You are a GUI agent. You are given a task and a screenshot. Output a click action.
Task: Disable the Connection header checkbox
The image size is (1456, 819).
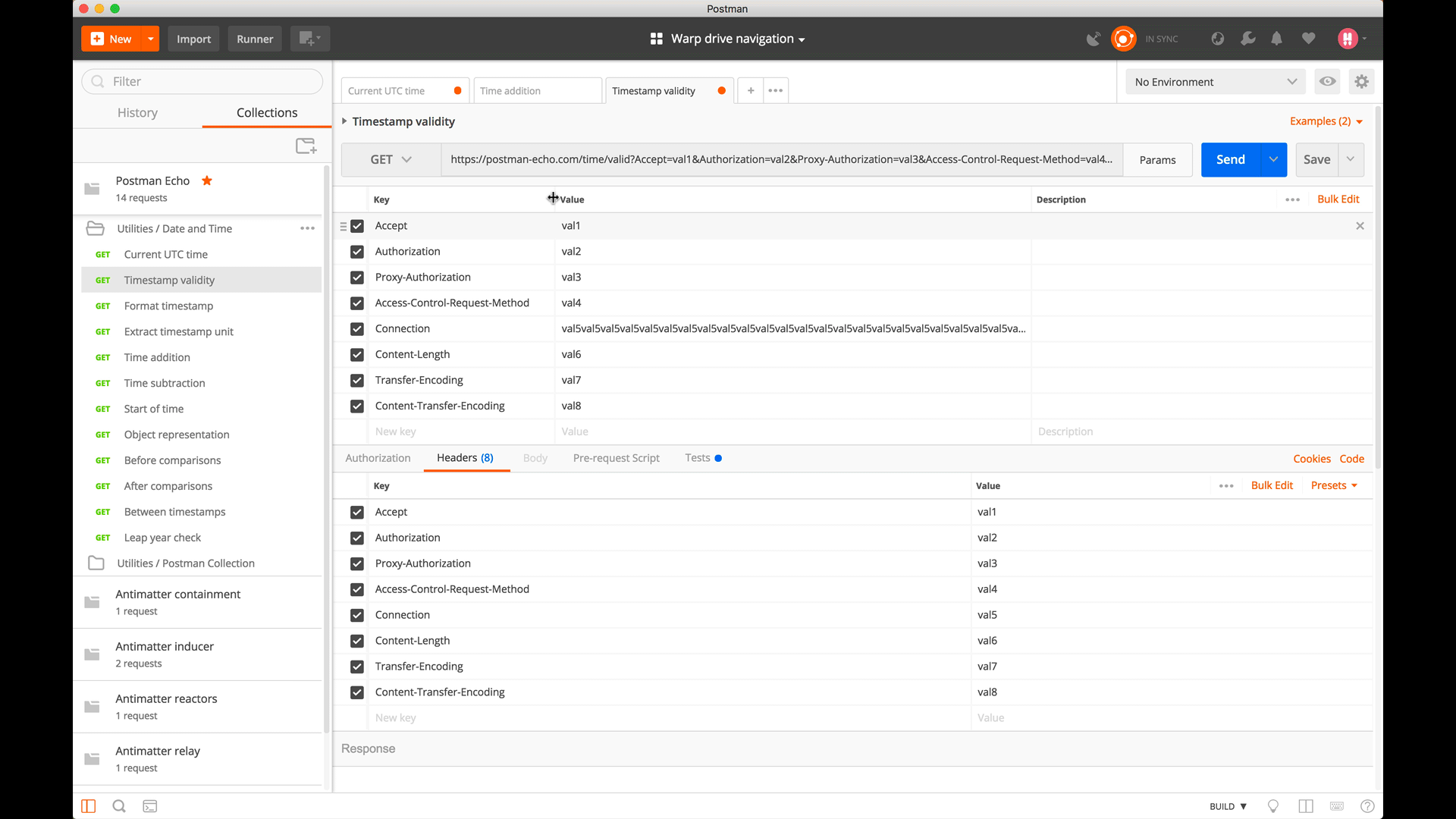(357, 614)
